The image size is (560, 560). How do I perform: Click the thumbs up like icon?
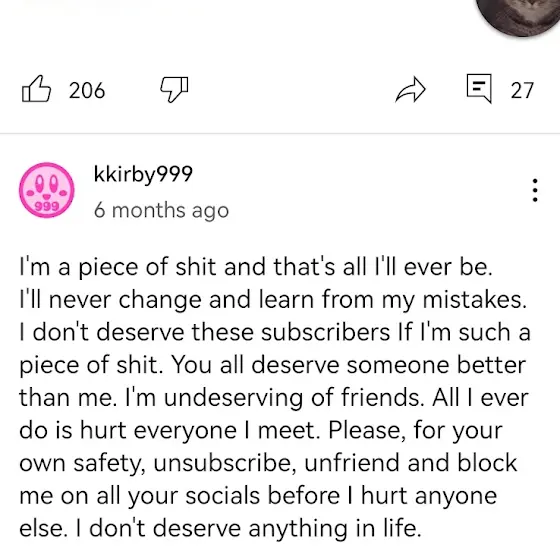[36, 89]
